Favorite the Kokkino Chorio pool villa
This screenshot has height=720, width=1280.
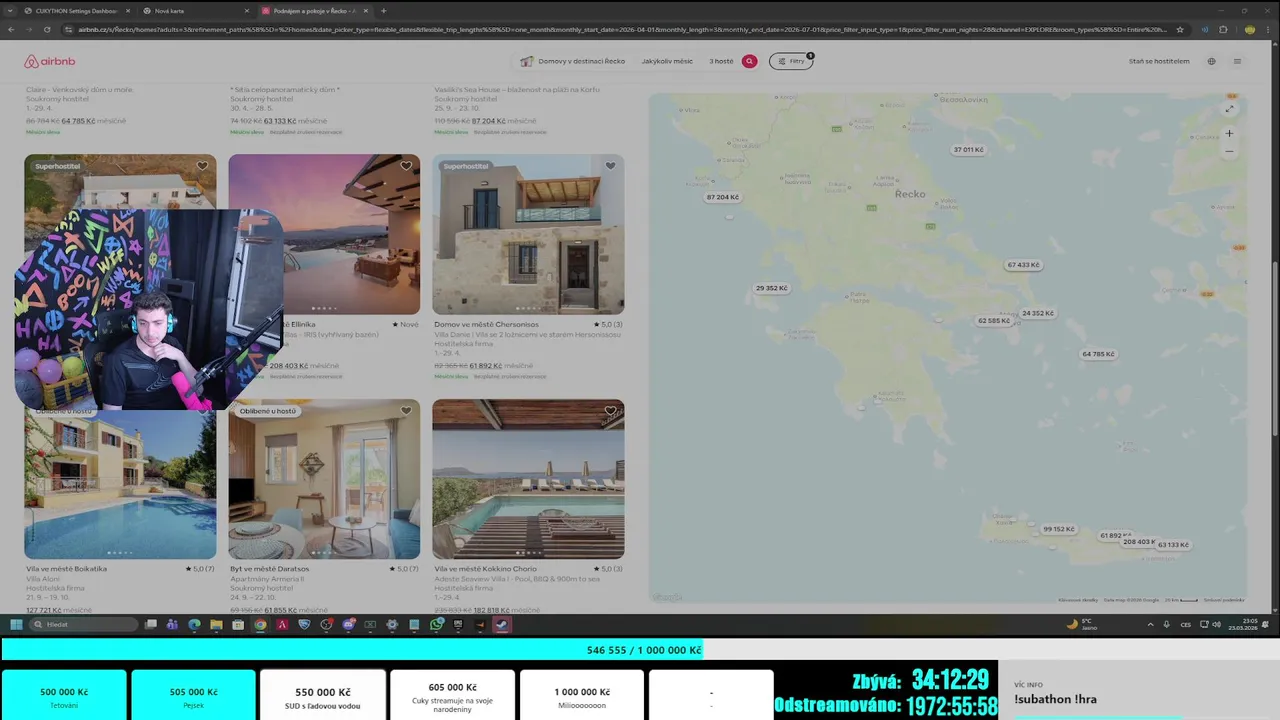610,411
